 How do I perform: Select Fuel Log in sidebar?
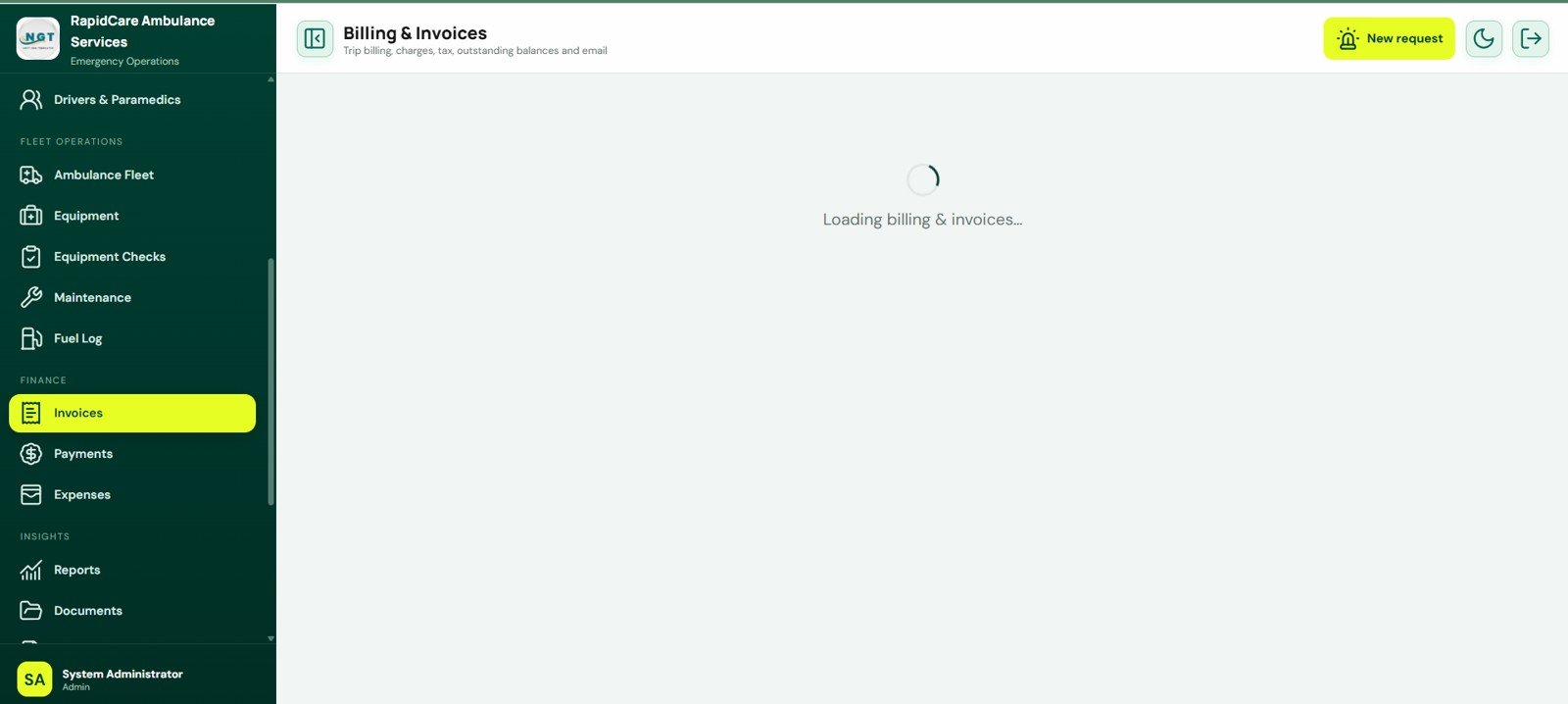pos(132,339)
